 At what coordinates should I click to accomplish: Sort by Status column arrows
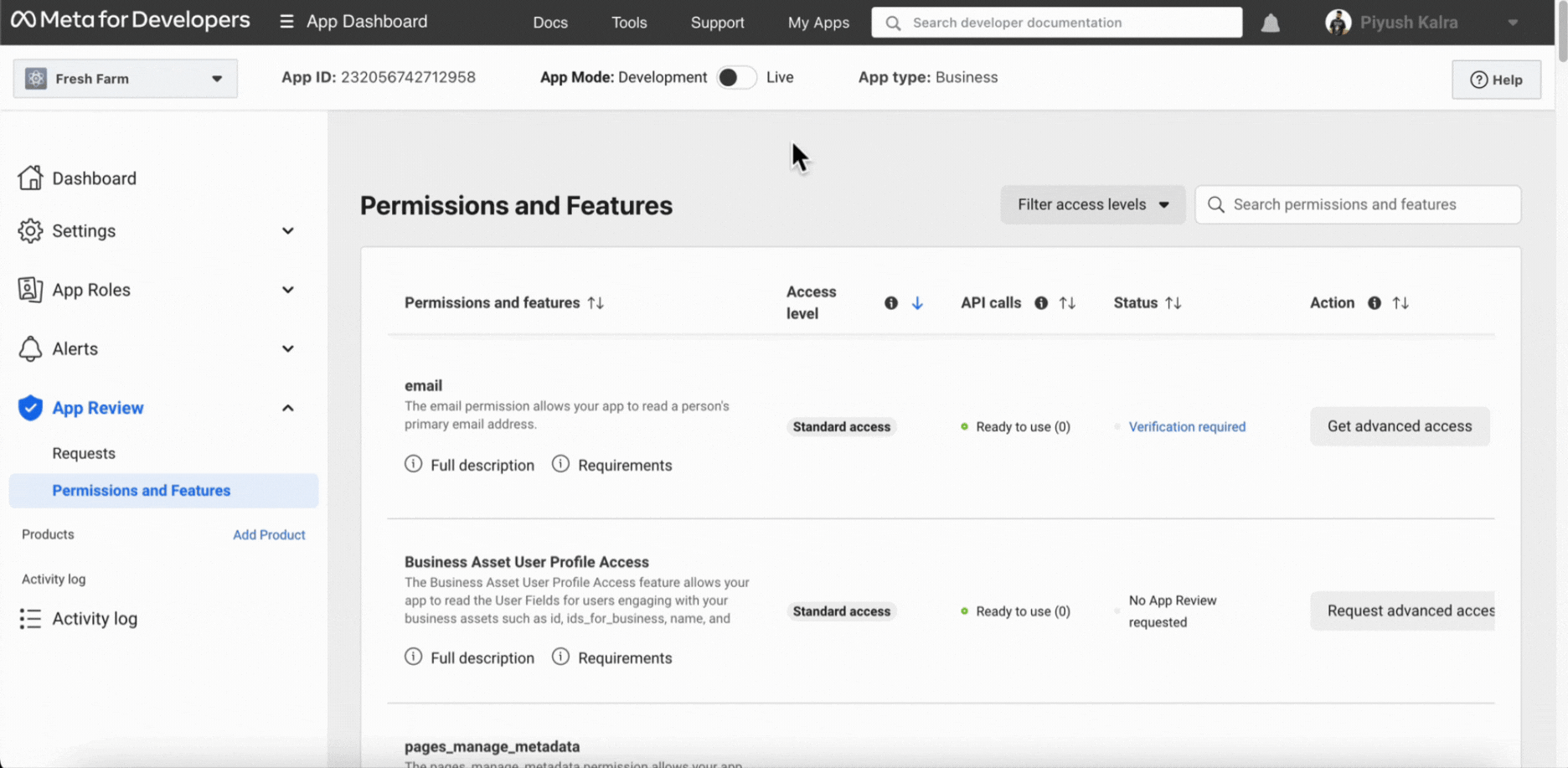(1173, 303)
